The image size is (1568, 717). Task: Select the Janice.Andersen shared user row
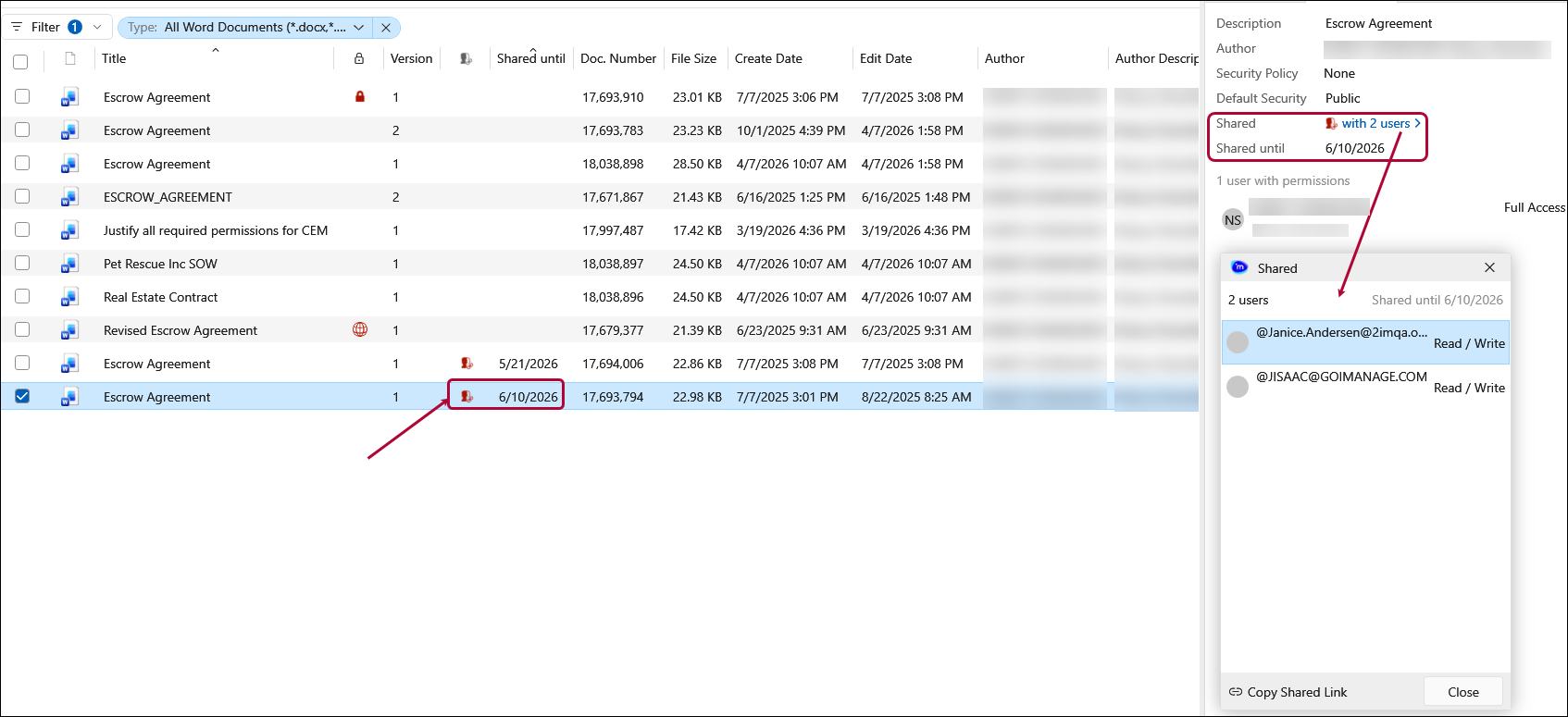[1365, 342]
